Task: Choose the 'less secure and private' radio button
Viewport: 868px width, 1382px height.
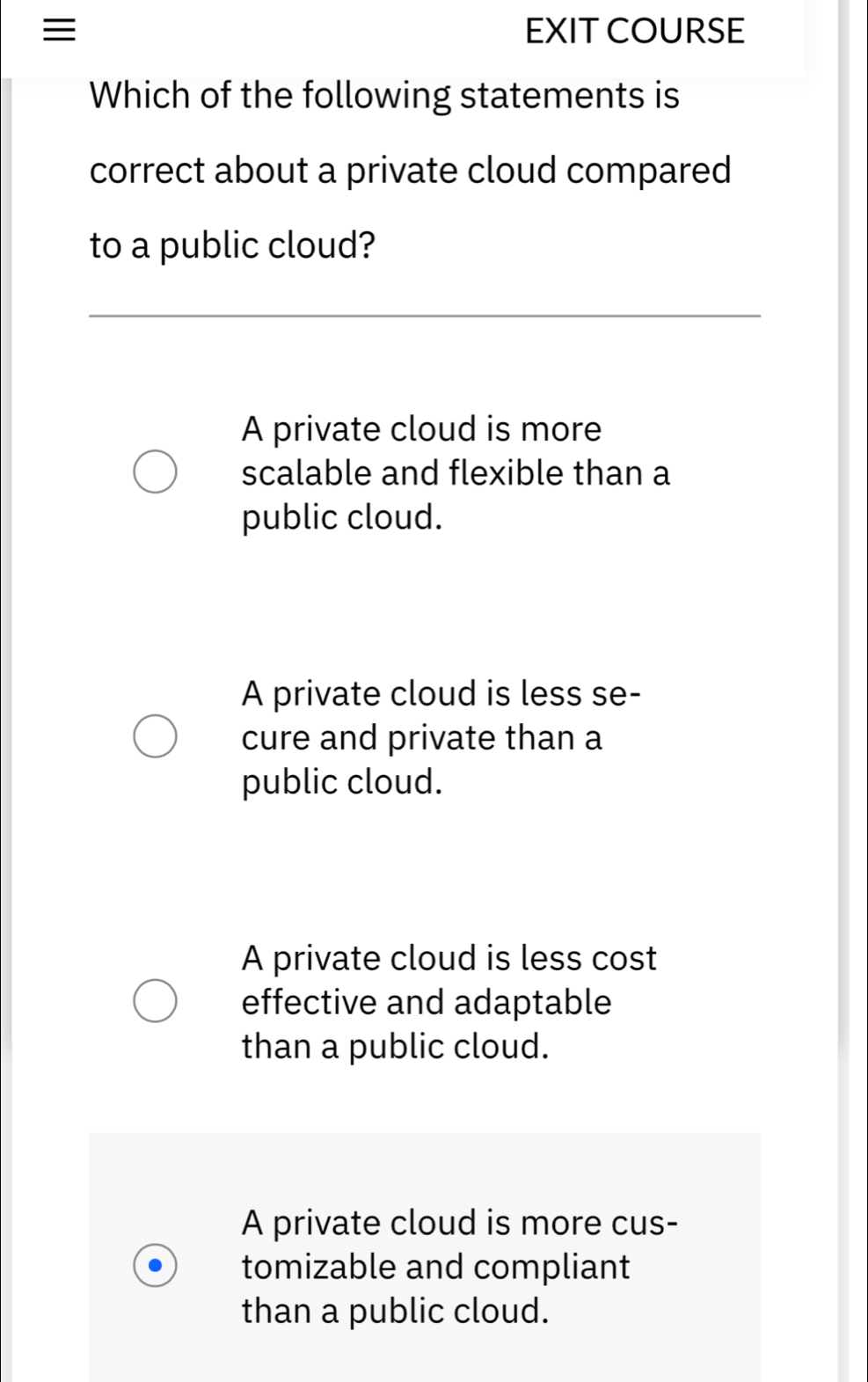Action: [x=157, y=736]
